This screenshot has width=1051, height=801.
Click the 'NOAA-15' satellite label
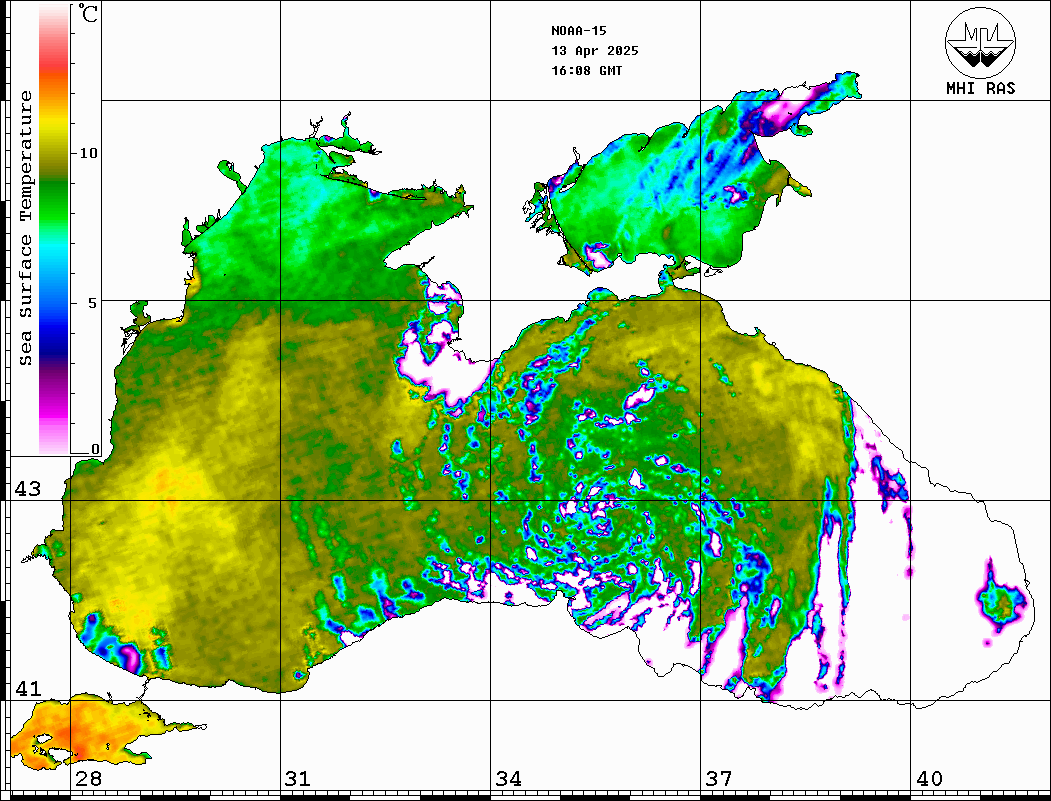pos(578,31)
